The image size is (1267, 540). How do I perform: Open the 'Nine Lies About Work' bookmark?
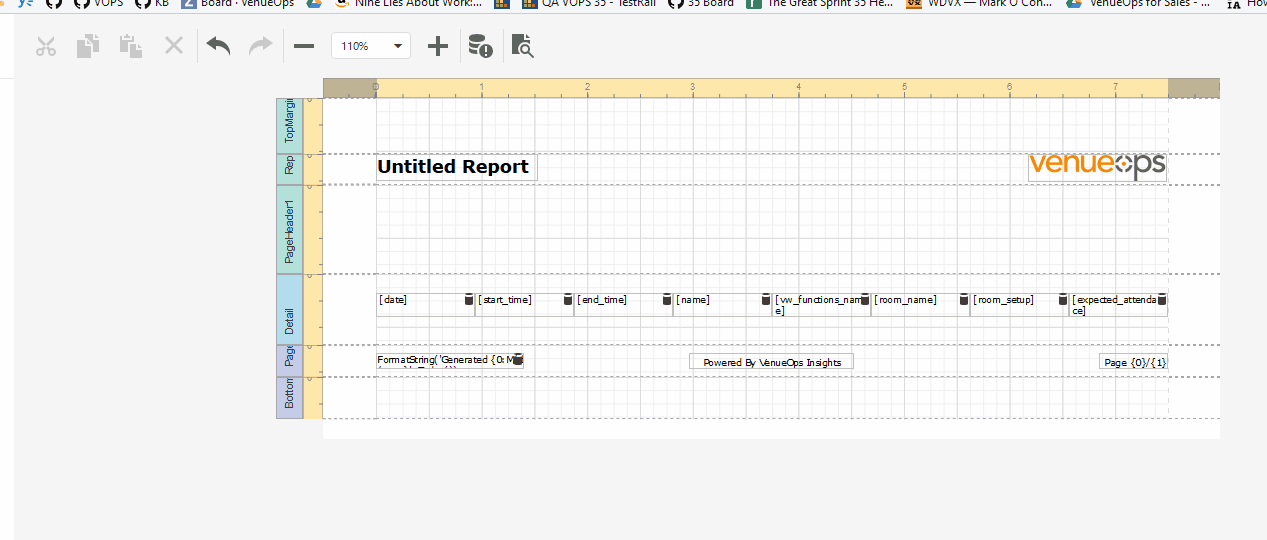[408, 4]
